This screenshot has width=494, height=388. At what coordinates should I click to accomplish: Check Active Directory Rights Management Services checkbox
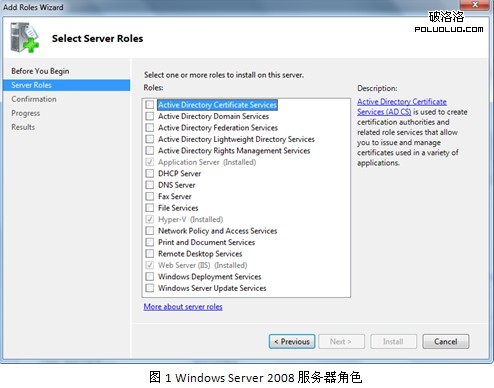[x=150, y=150]
